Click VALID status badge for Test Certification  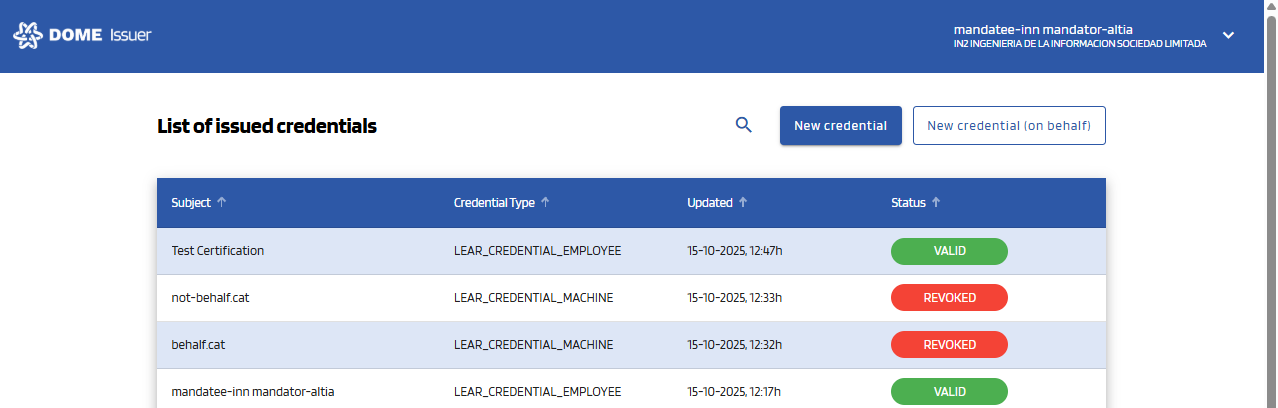coord(949,251)
